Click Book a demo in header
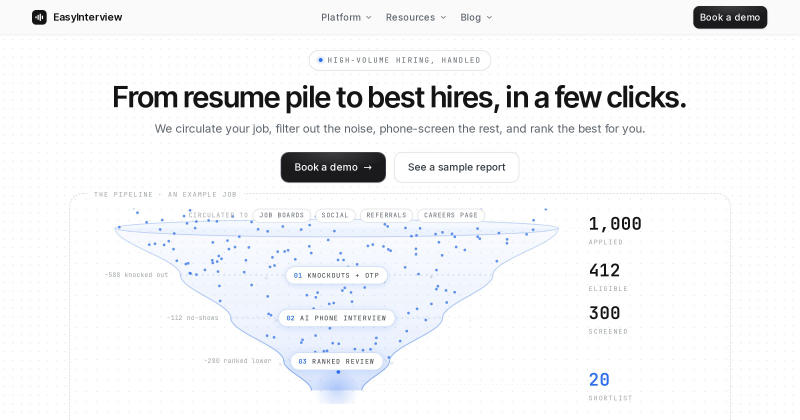Screen dimensions: 800x420 (730, 17)
